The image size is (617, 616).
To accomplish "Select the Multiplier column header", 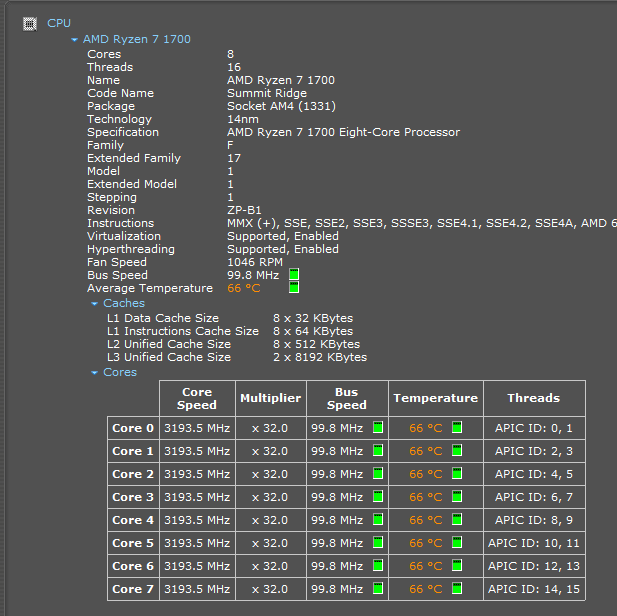I will 271,398.
